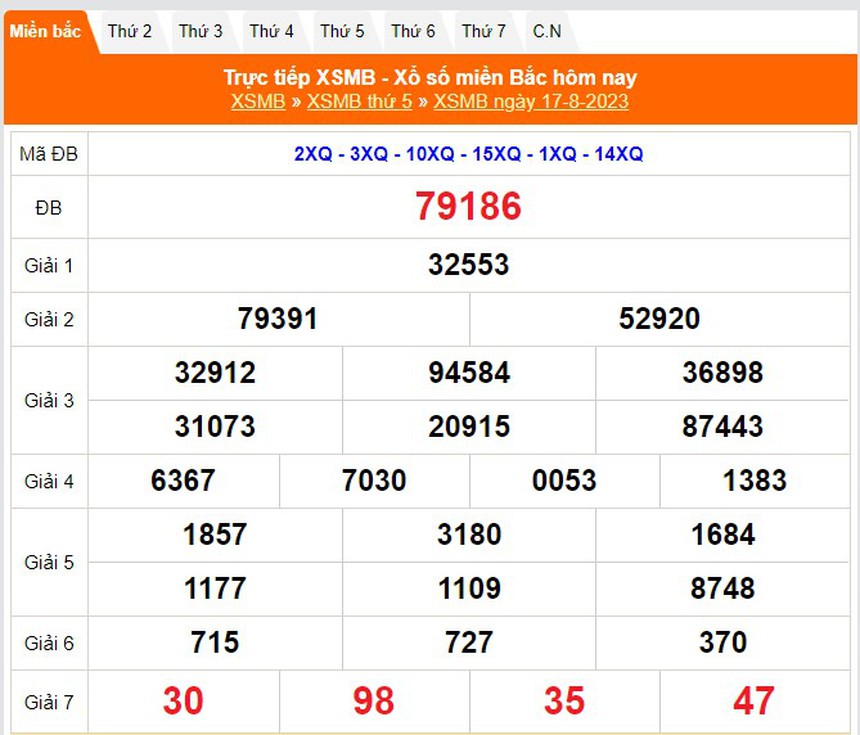Select Giải 7 number 30
Screen dimensions: 860x735
[x=183, y=701]
